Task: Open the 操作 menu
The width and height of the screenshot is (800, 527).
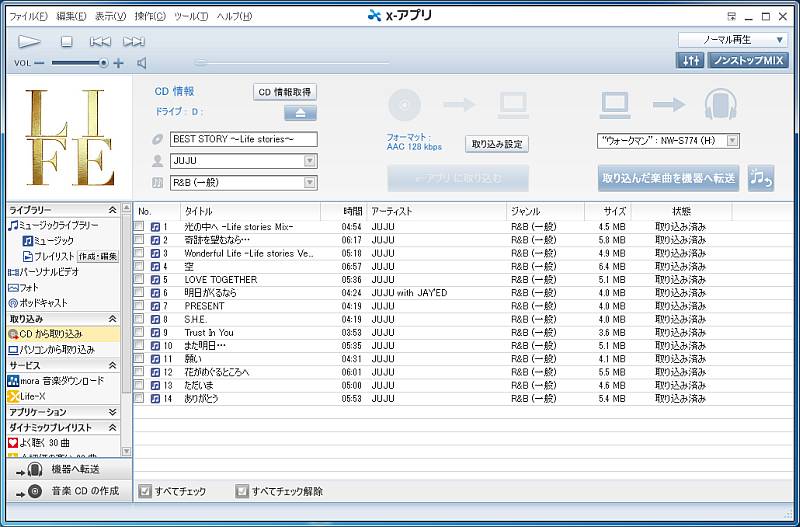Action: click(x=150, y=16)
